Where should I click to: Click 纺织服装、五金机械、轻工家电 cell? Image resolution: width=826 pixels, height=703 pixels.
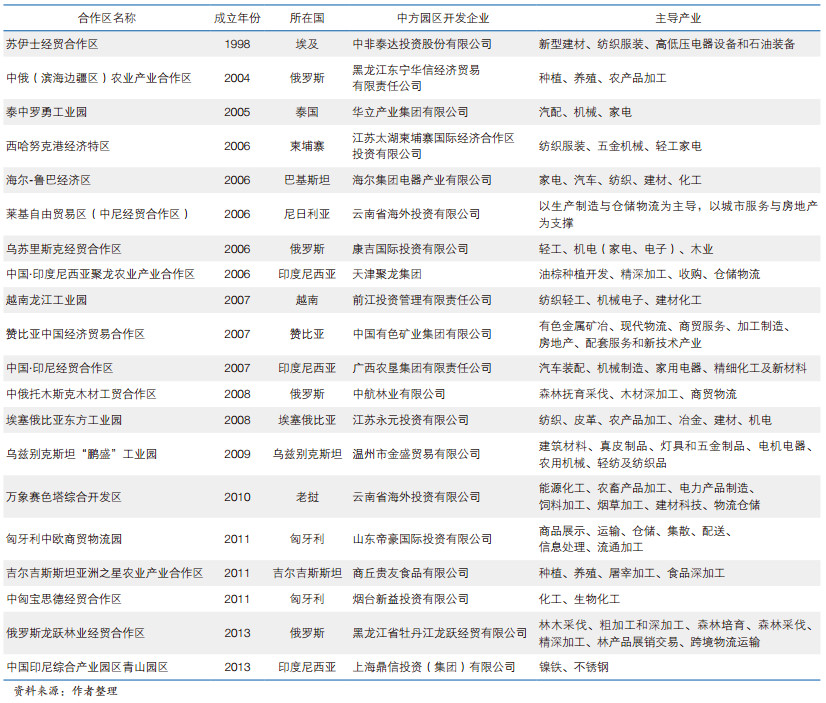[620, 146]
